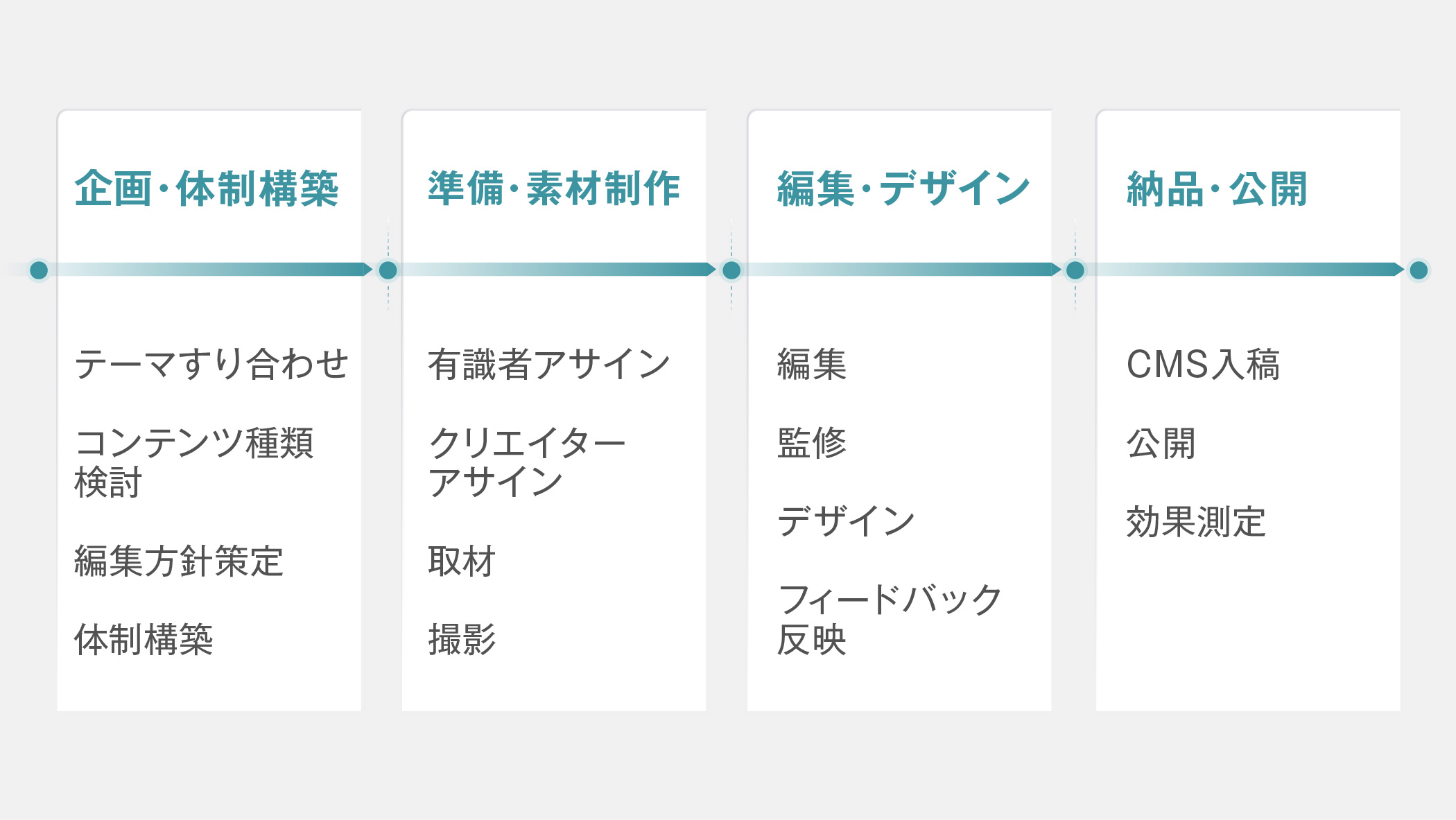The image size is (1456, 820).
Task: Click timeline dot between 編集・デザイン and 納品・公開
Action: coord(1075,270)
